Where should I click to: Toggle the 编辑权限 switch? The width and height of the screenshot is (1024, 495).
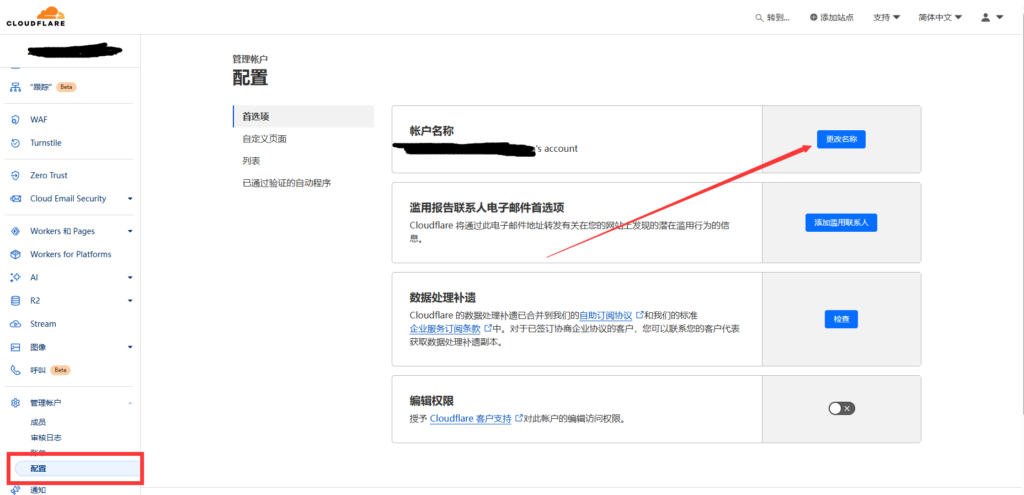(x=841, y=409)
